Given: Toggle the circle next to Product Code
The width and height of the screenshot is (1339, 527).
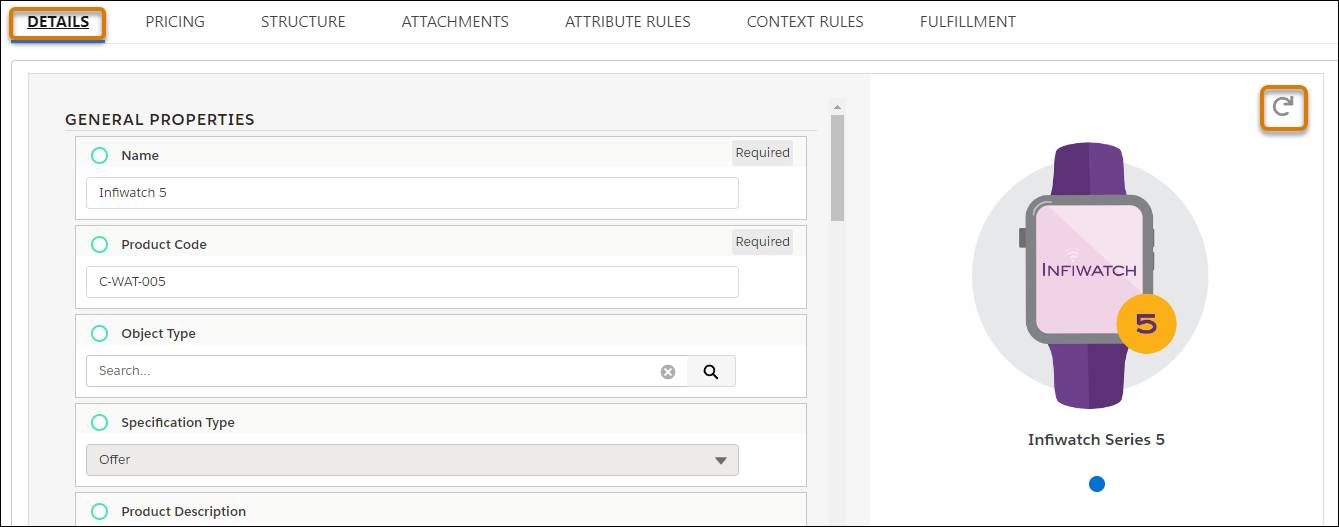Looking at the screenshot, I should click(99, 244).
